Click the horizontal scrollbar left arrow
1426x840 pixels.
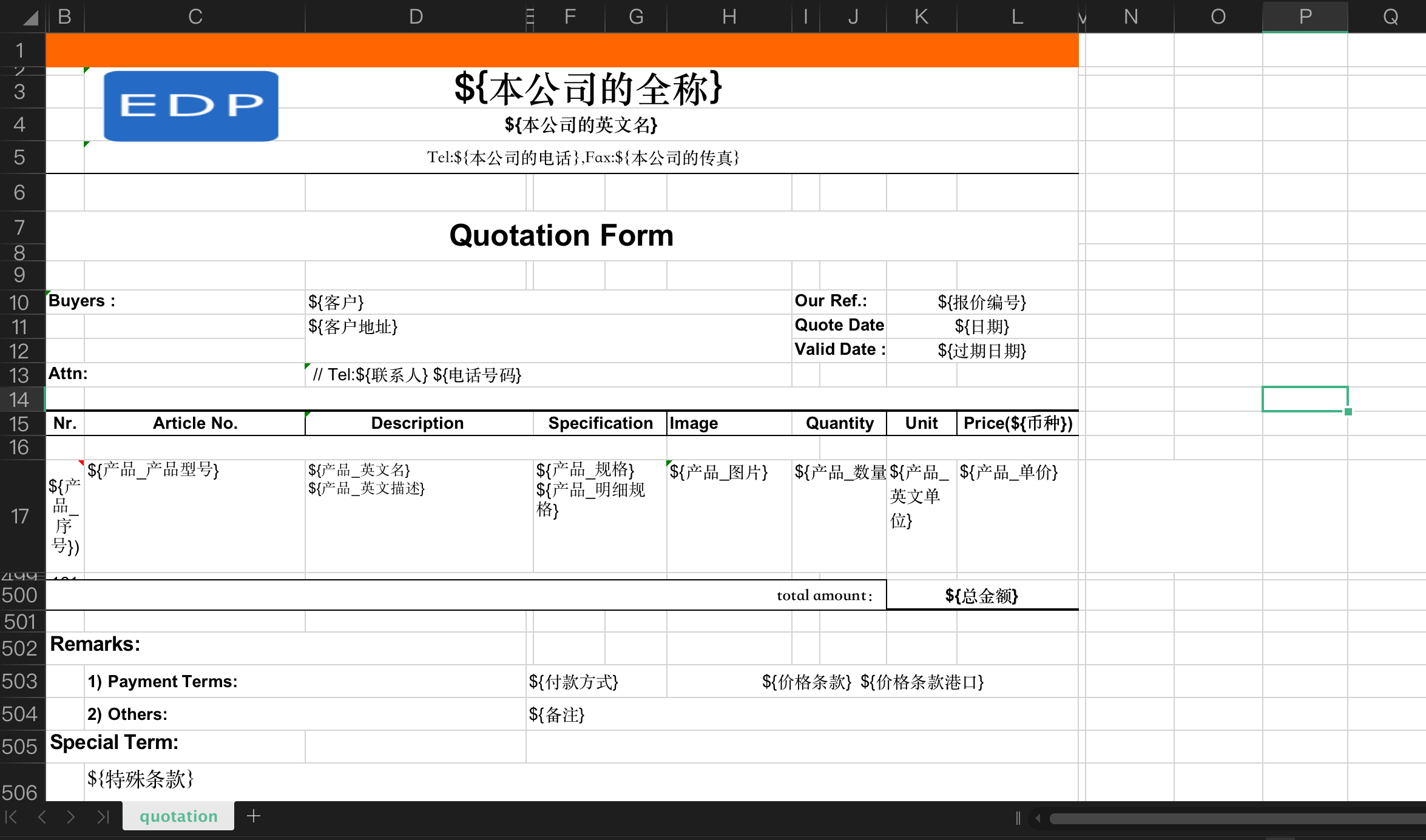coord(1038,818)
